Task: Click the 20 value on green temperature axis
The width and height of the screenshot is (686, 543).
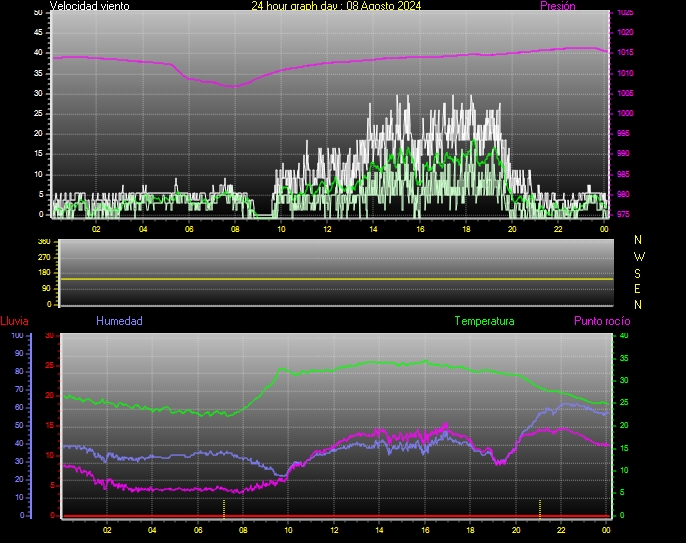Action: pyautogui.click(x=624, y=426)
